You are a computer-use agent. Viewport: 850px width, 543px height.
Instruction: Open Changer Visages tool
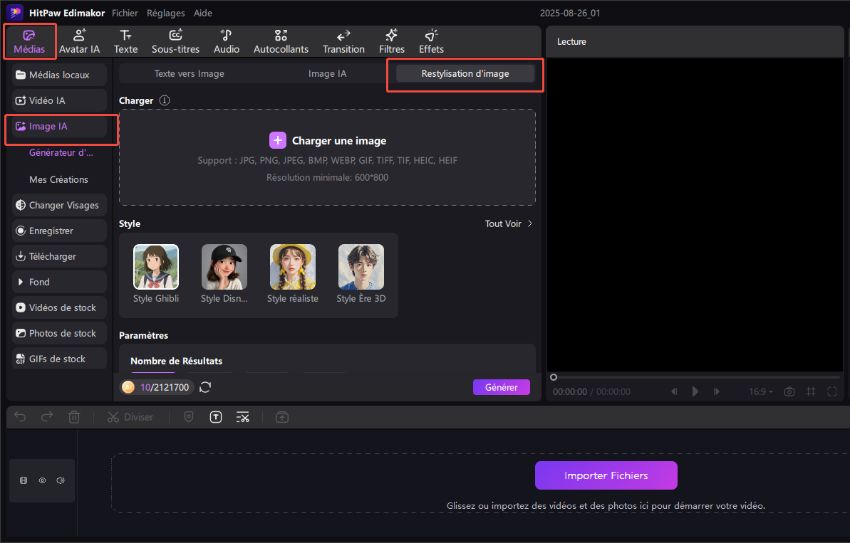[x=59, y=205]
